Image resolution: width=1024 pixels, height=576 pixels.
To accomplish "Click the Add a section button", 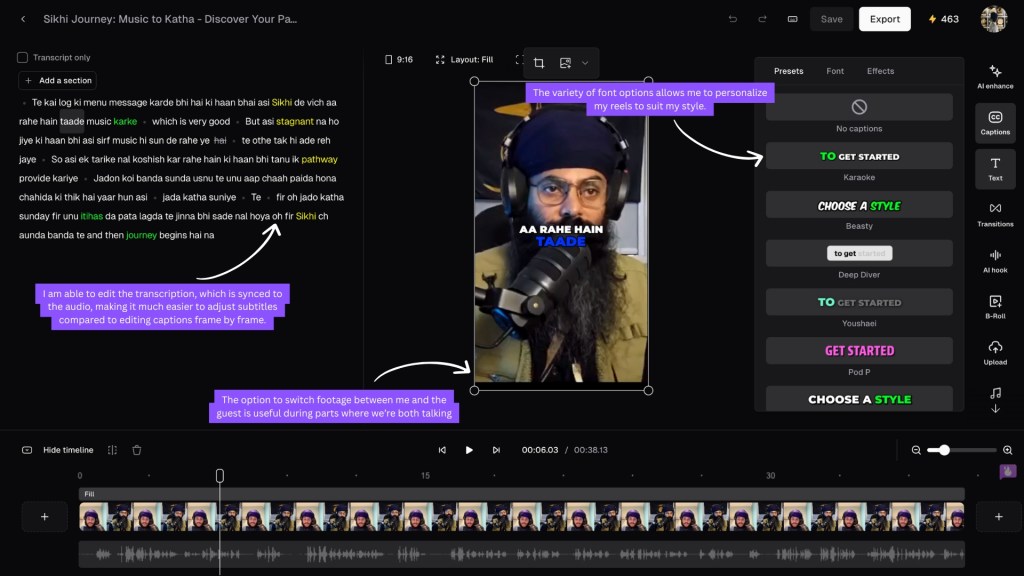I will click(58, 81).
